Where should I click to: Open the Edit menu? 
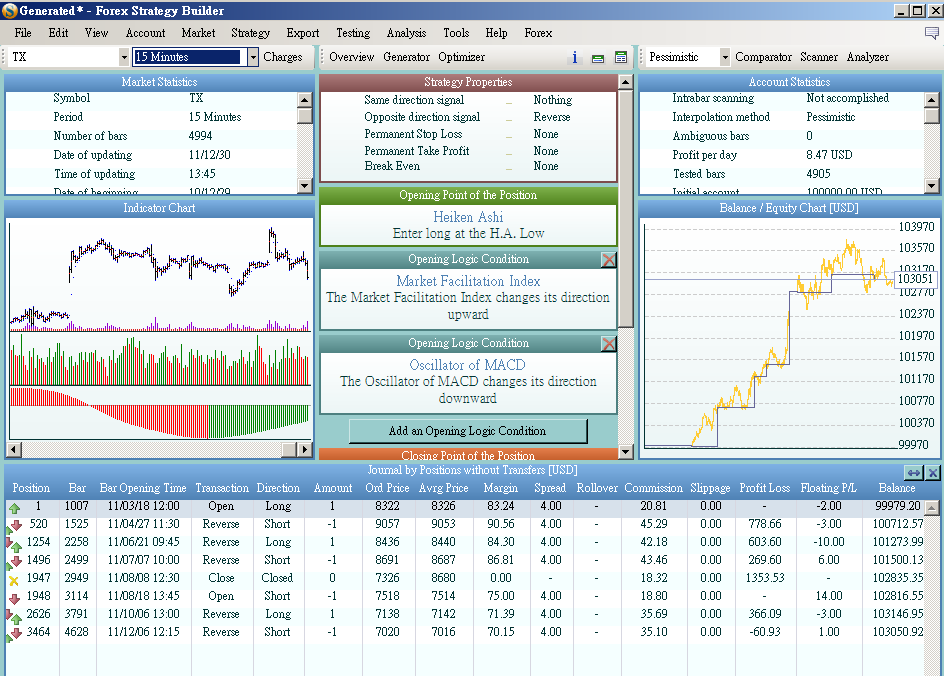click(58, 33)
